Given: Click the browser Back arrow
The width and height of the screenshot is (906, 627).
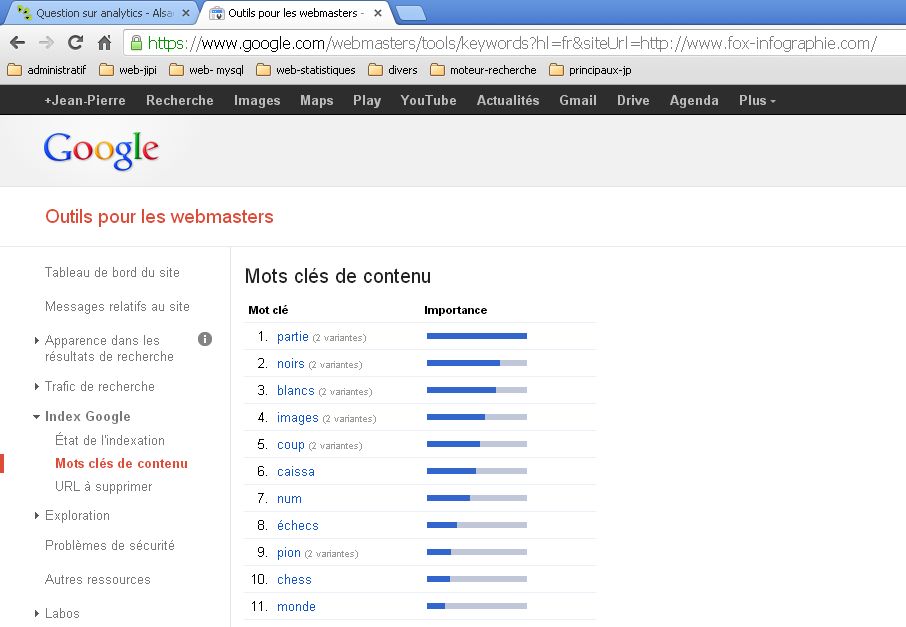Looking at the screenshot, I should click(x=18, y=42).
